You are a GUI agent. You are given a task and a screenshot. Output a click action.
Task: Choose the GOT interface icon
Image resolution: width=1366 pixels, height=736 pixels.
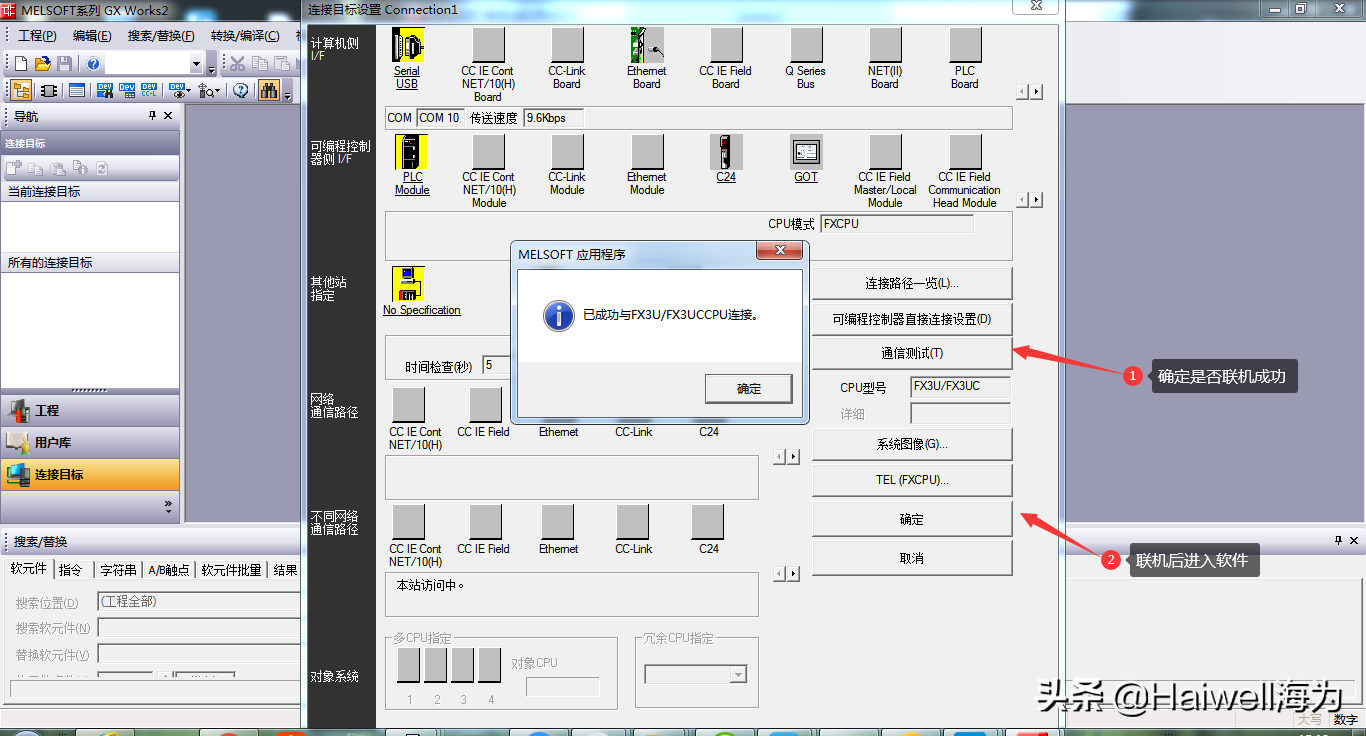pos(805,152)
